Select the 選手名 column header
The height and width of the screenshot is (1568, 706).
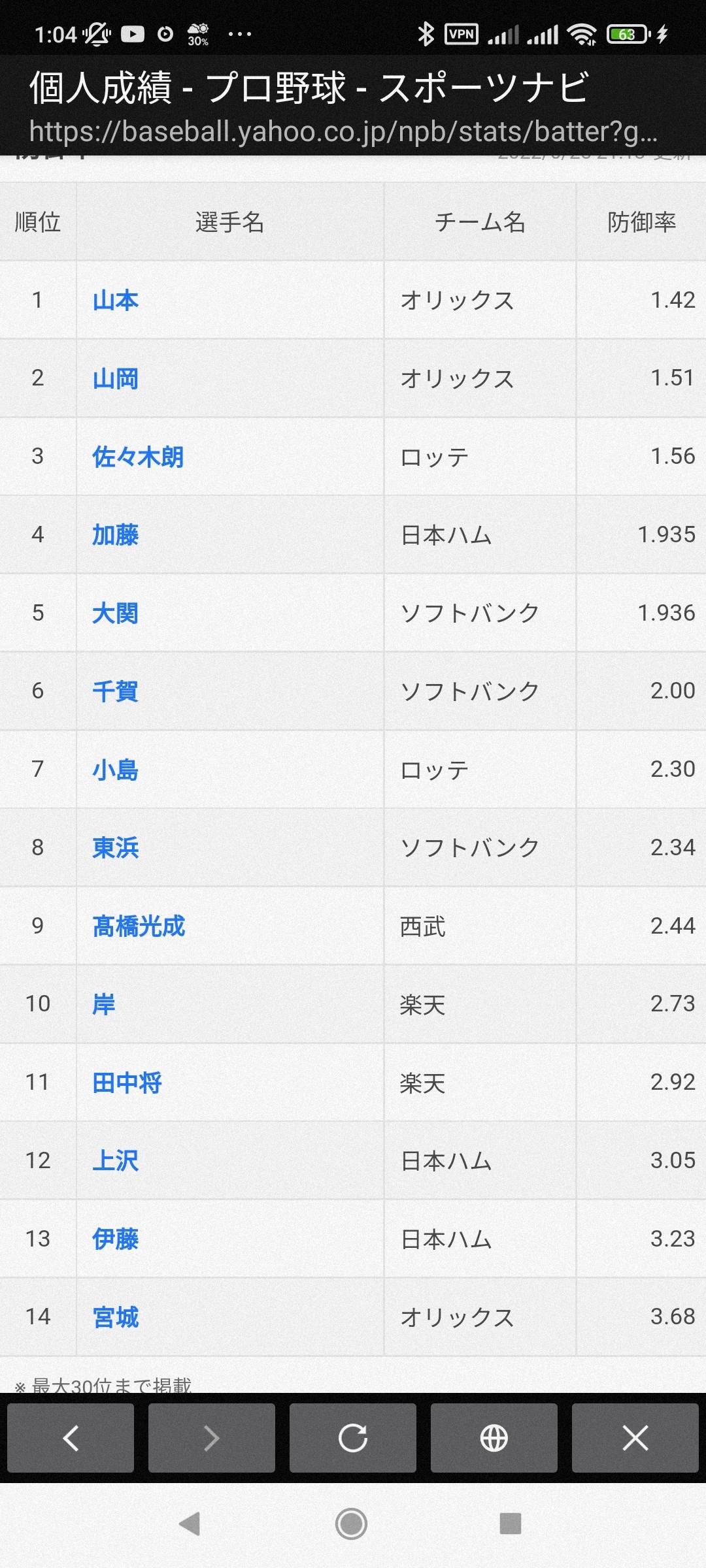(x=230, y=221)
